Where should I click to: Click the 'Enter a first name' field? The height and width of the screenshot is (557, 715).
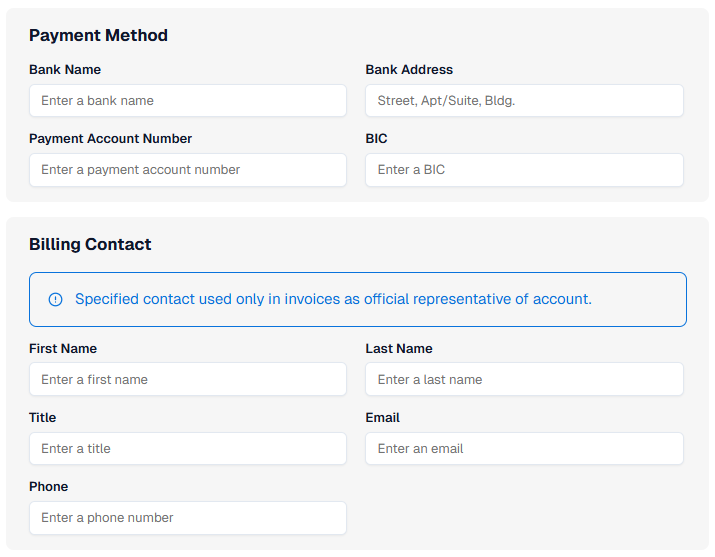pyautogui.click(x=188, y=380)
